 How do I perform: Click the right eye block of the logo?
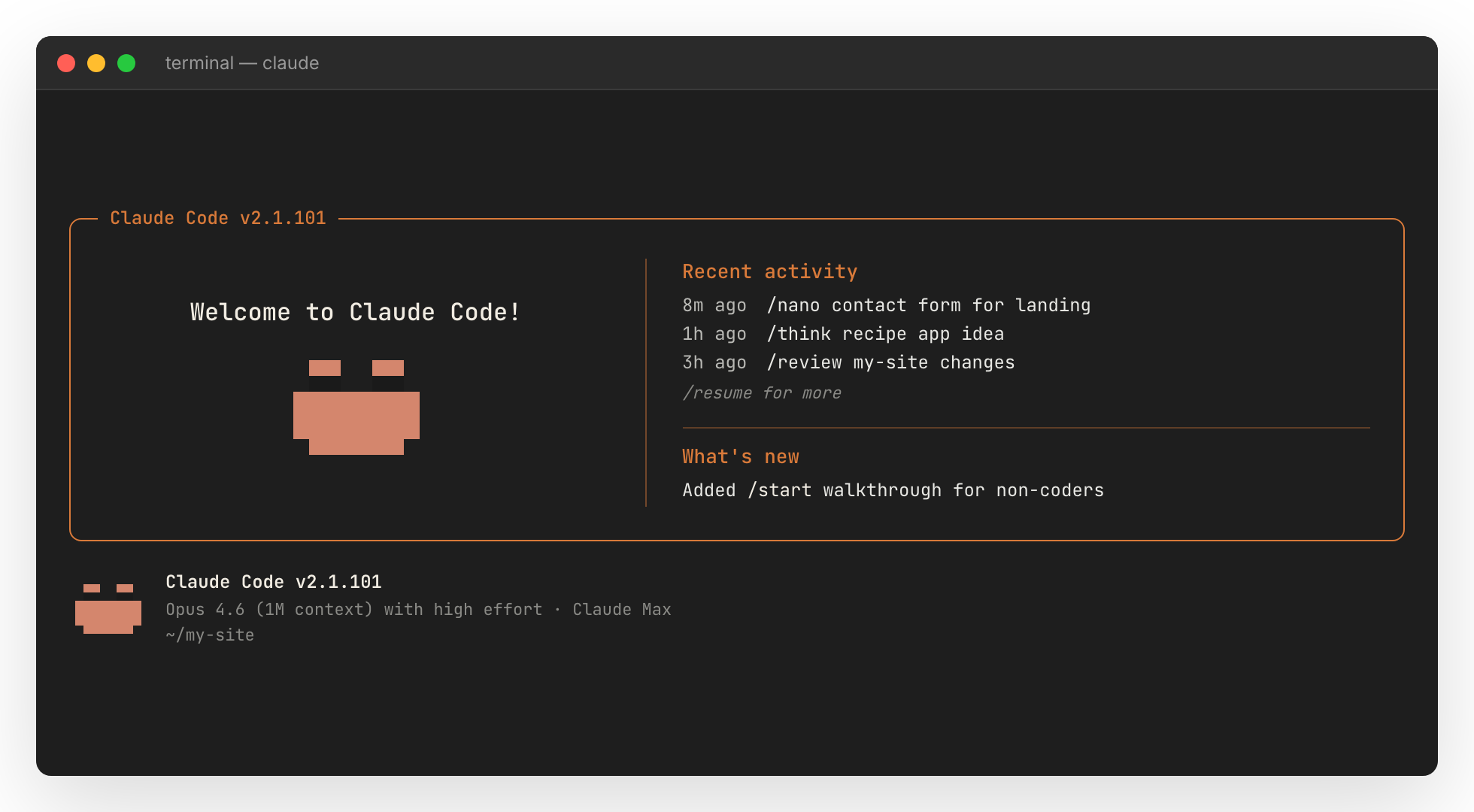pos(389,368)
